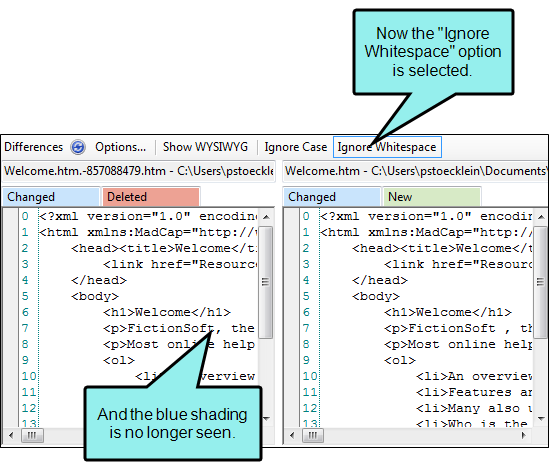Screen dimensions: 549x470
Task: Click the green New color legend
Action: (x=432, y=197)
